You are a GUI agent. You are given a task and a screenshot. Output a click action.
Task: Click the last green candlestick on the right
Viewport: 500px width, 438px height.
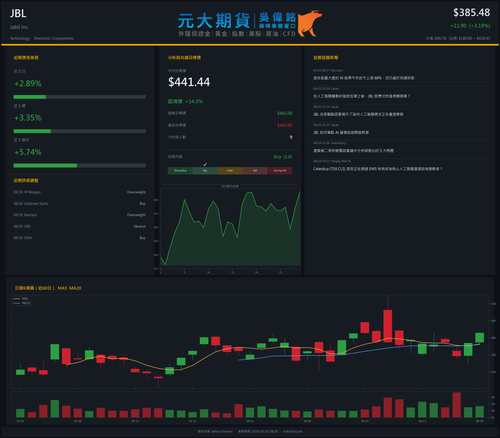[x=480, y=337]
